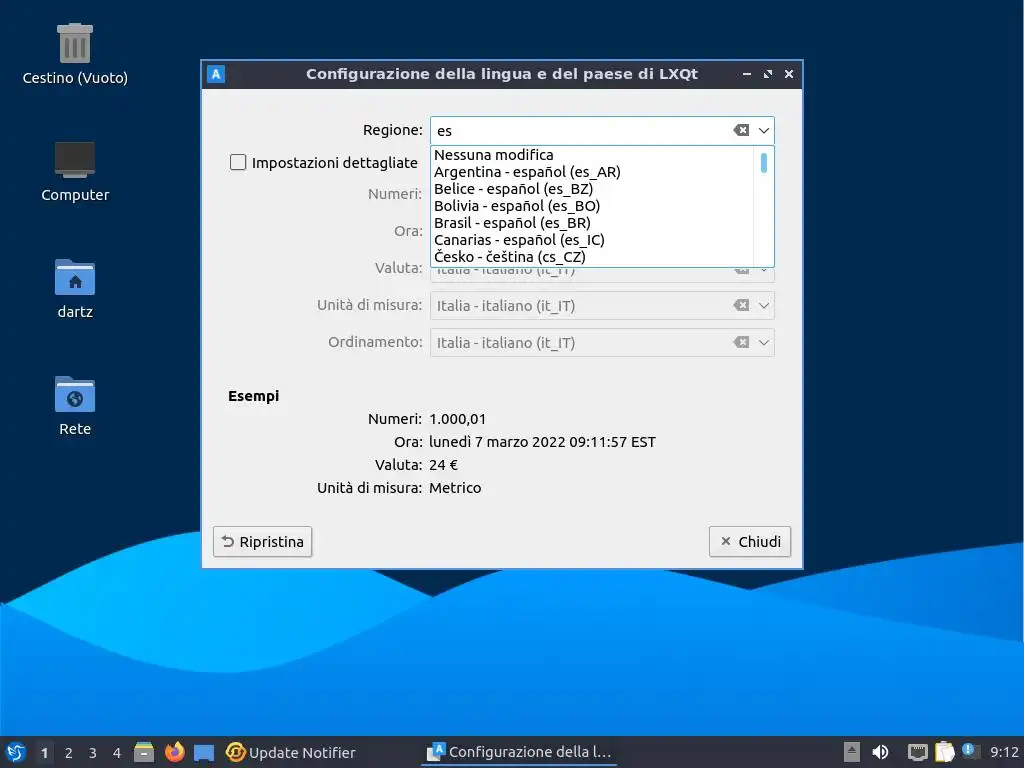Click the example number 1.000,01
Viewport: 1024px width, 768px height.
click(x=458, y=419)
